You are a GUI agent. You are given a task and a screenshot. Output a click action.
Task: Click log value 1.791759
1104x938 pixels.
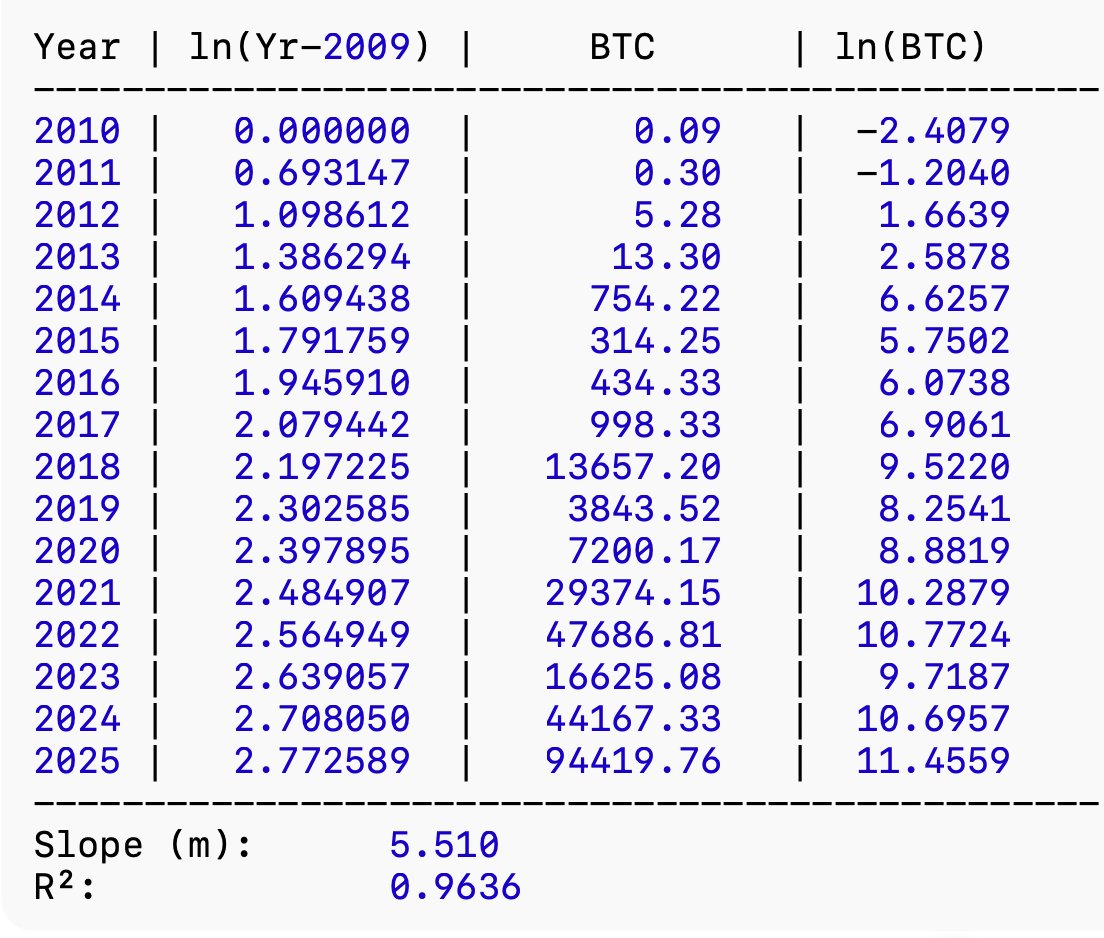[x=322, y=341]
